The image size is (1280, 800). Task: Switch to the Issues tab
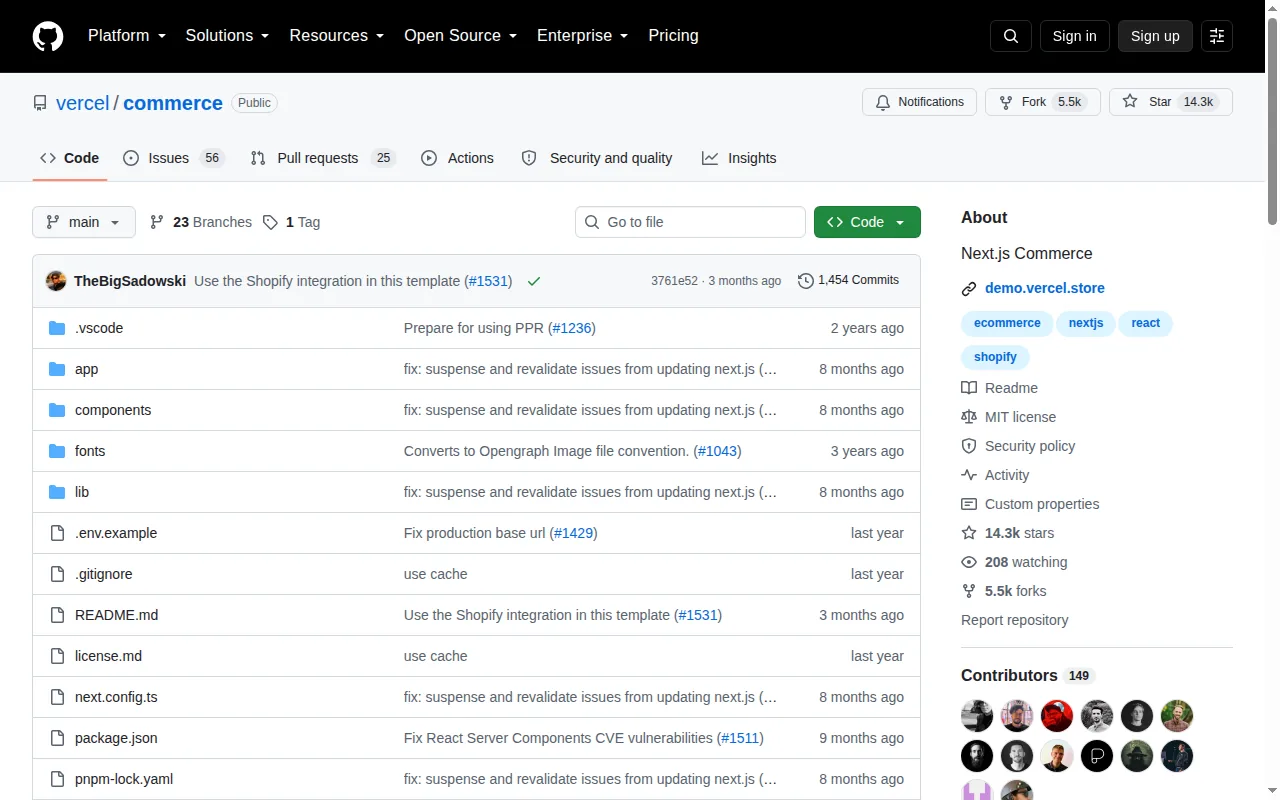tap(174, 158)
